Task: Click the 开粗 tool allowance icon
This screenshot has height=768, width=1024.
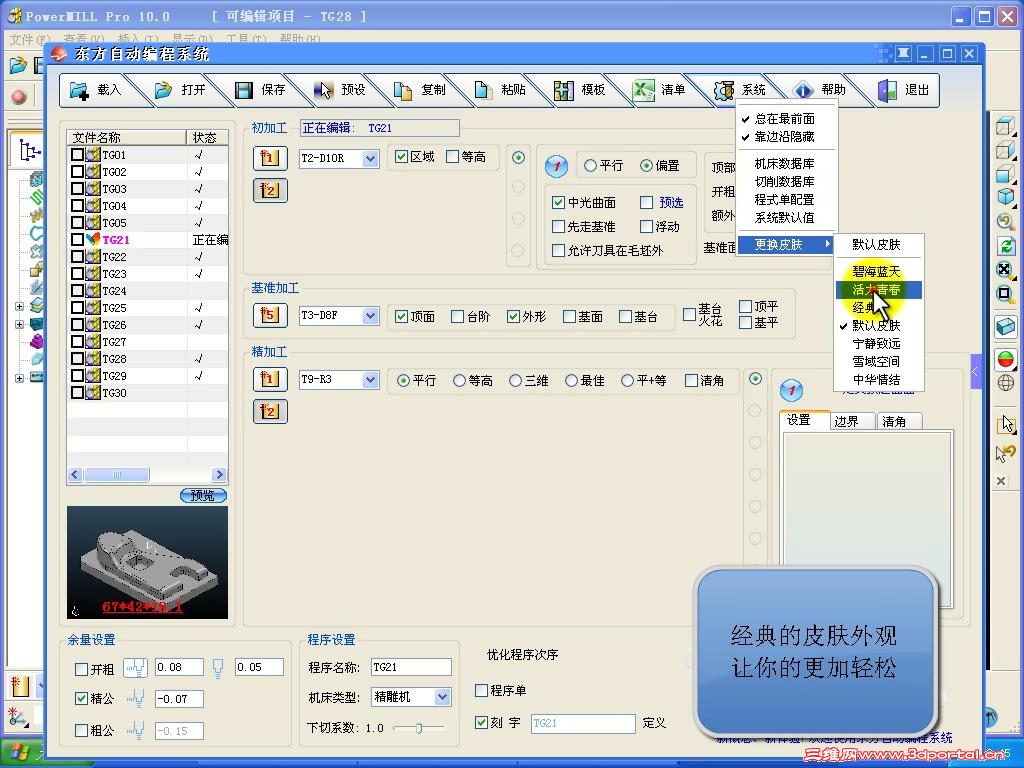Action: 136,667
